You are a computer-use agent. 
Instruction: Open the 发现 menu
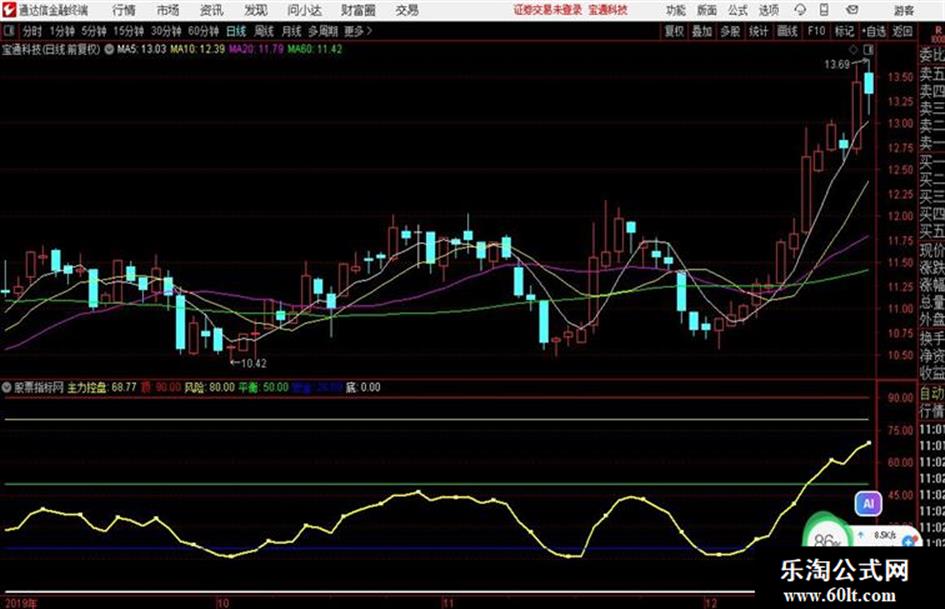pos(256,10)
